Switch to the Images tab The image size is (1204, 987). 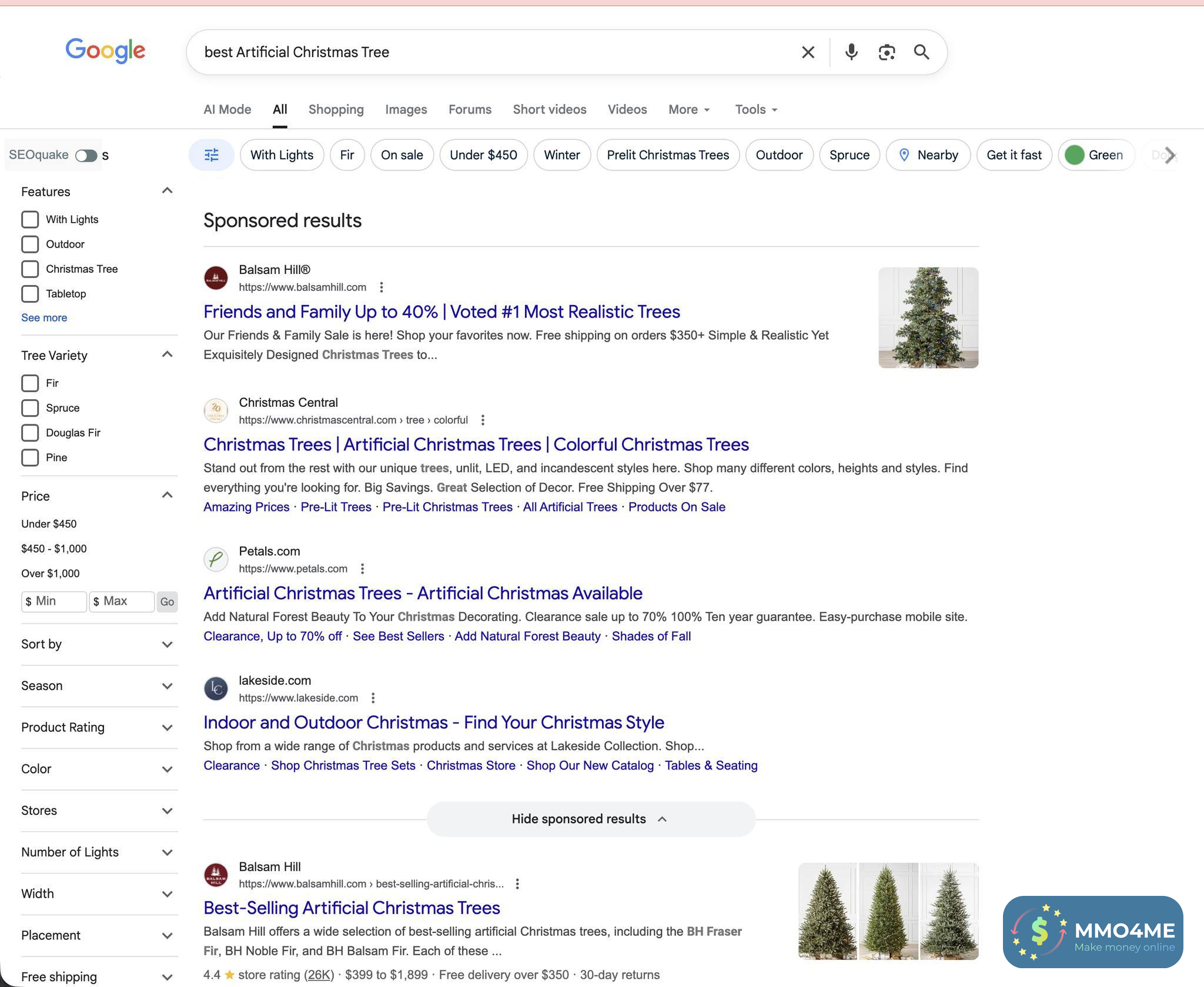click(x=406, y=109)
